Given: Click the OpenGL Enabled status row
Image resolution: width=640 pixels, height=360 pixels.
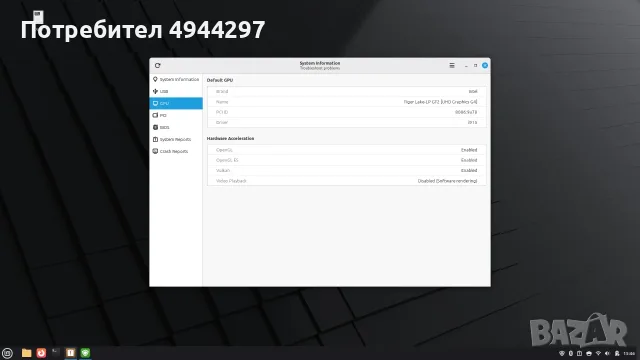Looking at the screenshot, I should coord(347,150).
